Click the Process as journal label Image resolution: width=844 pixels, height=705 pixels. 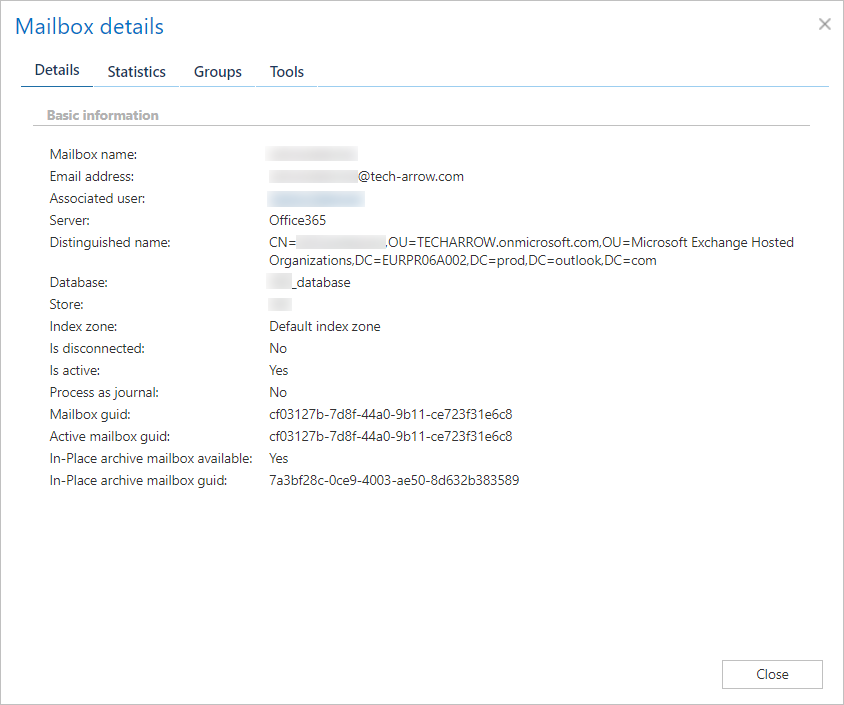coord(104,392)
